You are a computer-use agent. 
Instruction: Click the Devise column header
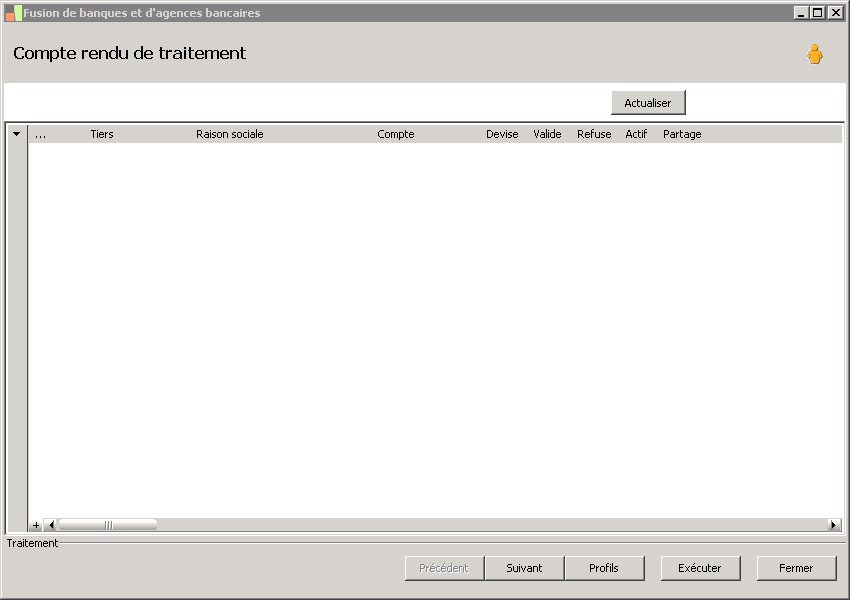[x=502, y=134]
